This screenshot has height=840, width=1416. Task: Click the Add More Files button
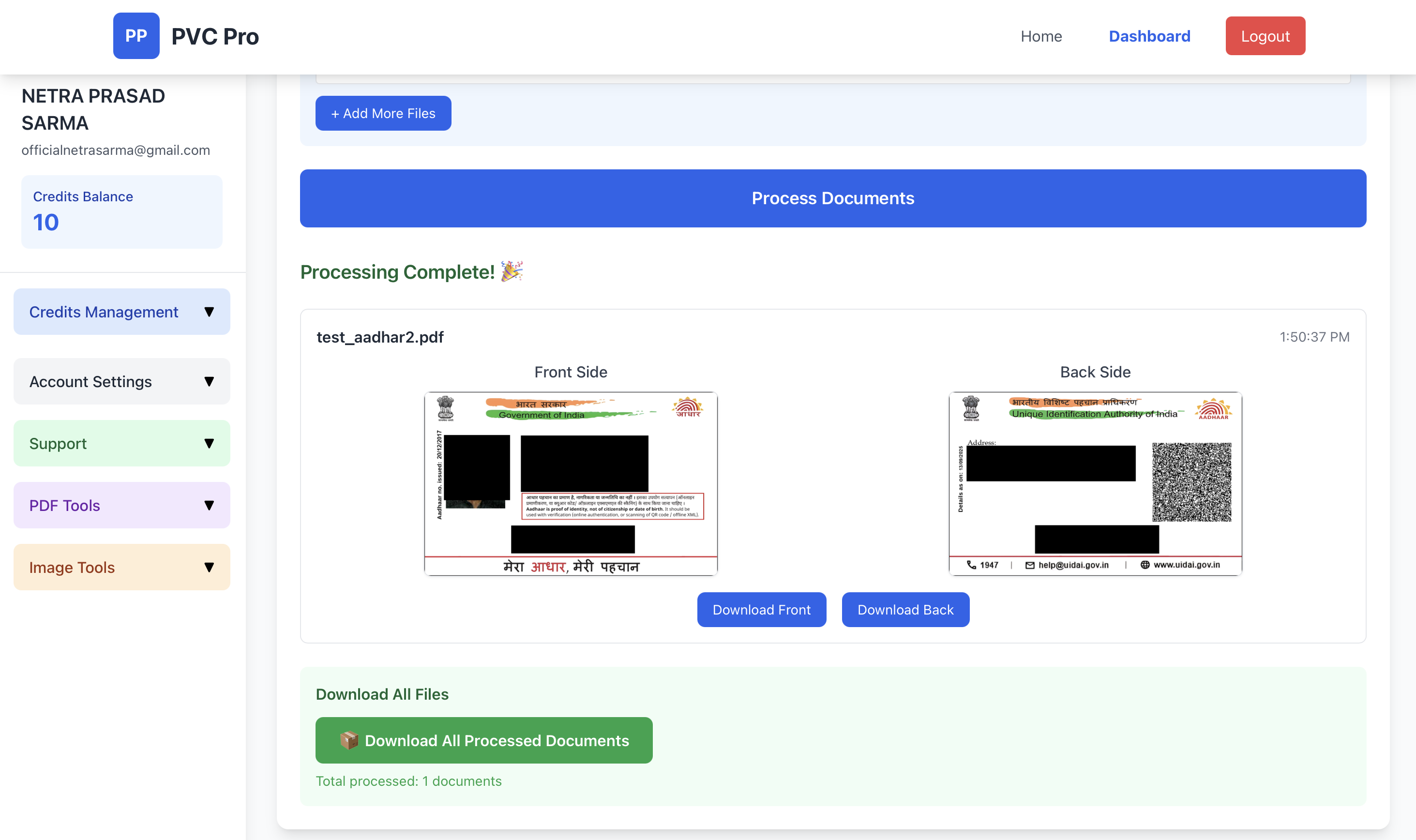[x=383, y=113]
